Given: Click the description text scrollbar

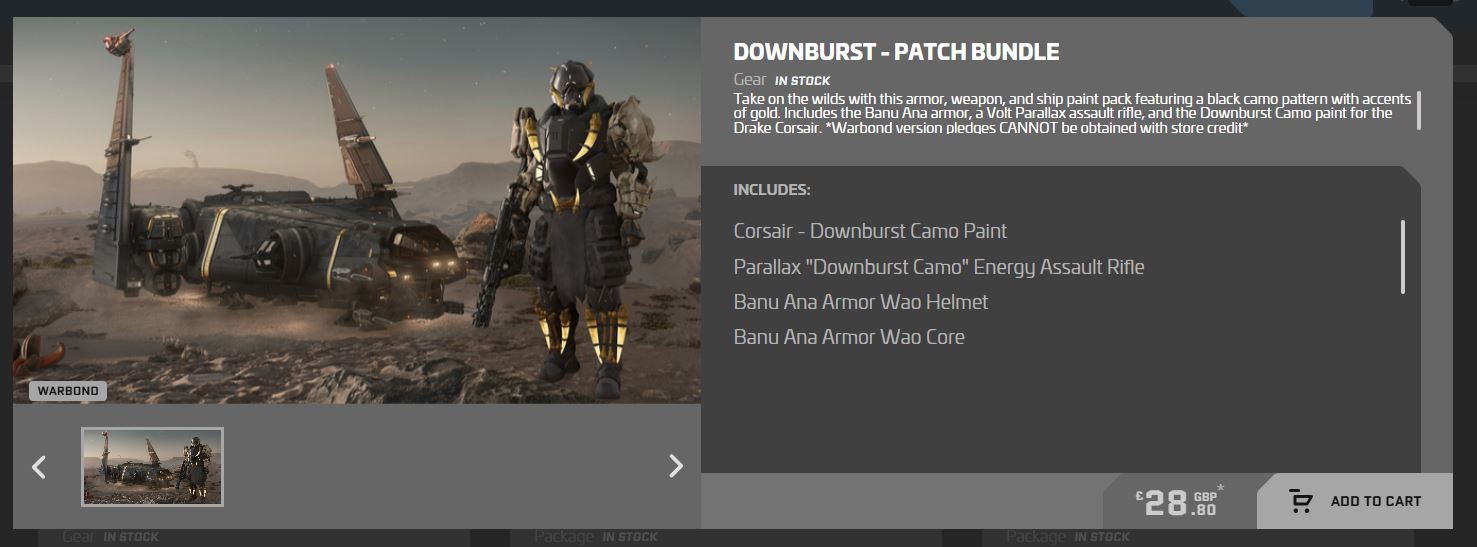Looking at the screenshot, I should (x=1418, y=110).
